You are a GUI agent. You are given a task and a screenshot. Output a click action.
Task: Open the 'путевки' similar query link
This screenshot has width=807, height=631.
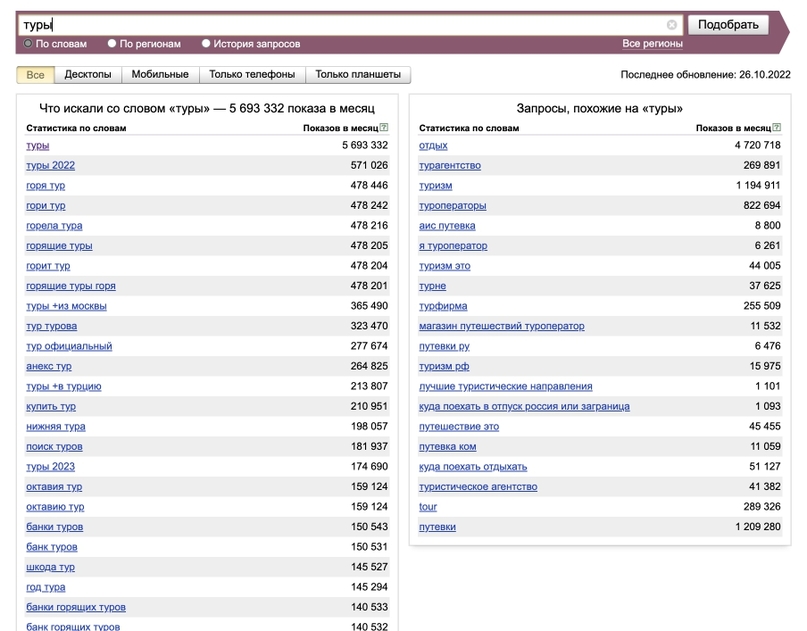pos(437,527)
